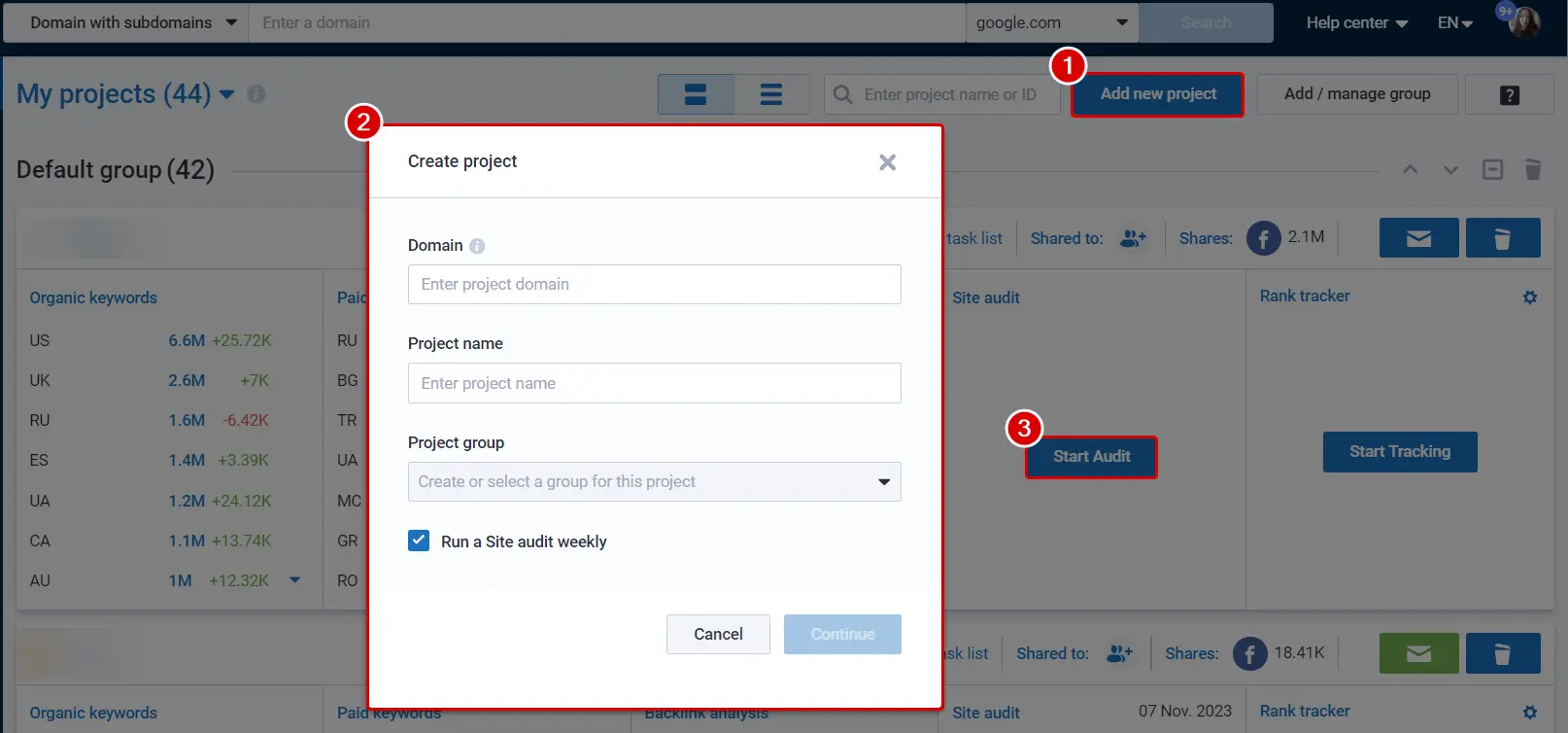Open the question mark help button
The height and width of the screenshot is (733, 1568).
(1510, 94)
